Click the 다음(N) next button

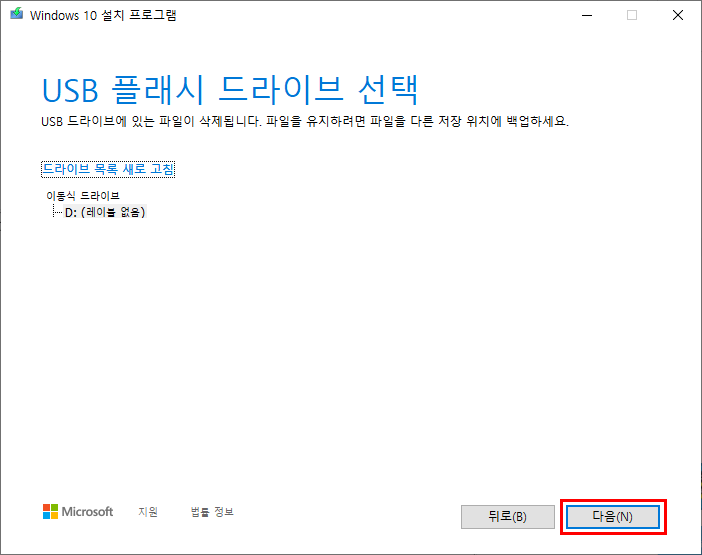pos(613,517)
